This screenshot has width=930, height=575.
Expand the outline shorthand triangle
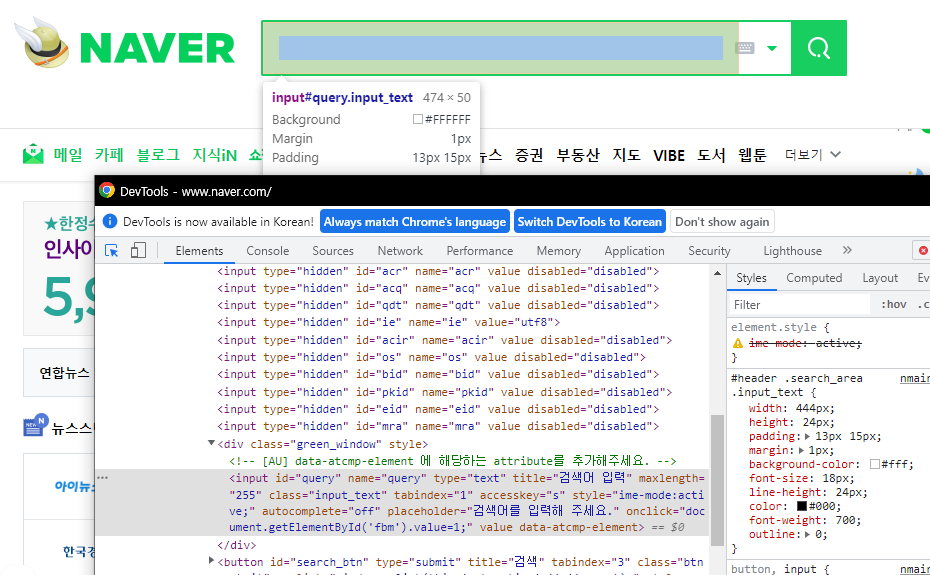coord(807,534)
